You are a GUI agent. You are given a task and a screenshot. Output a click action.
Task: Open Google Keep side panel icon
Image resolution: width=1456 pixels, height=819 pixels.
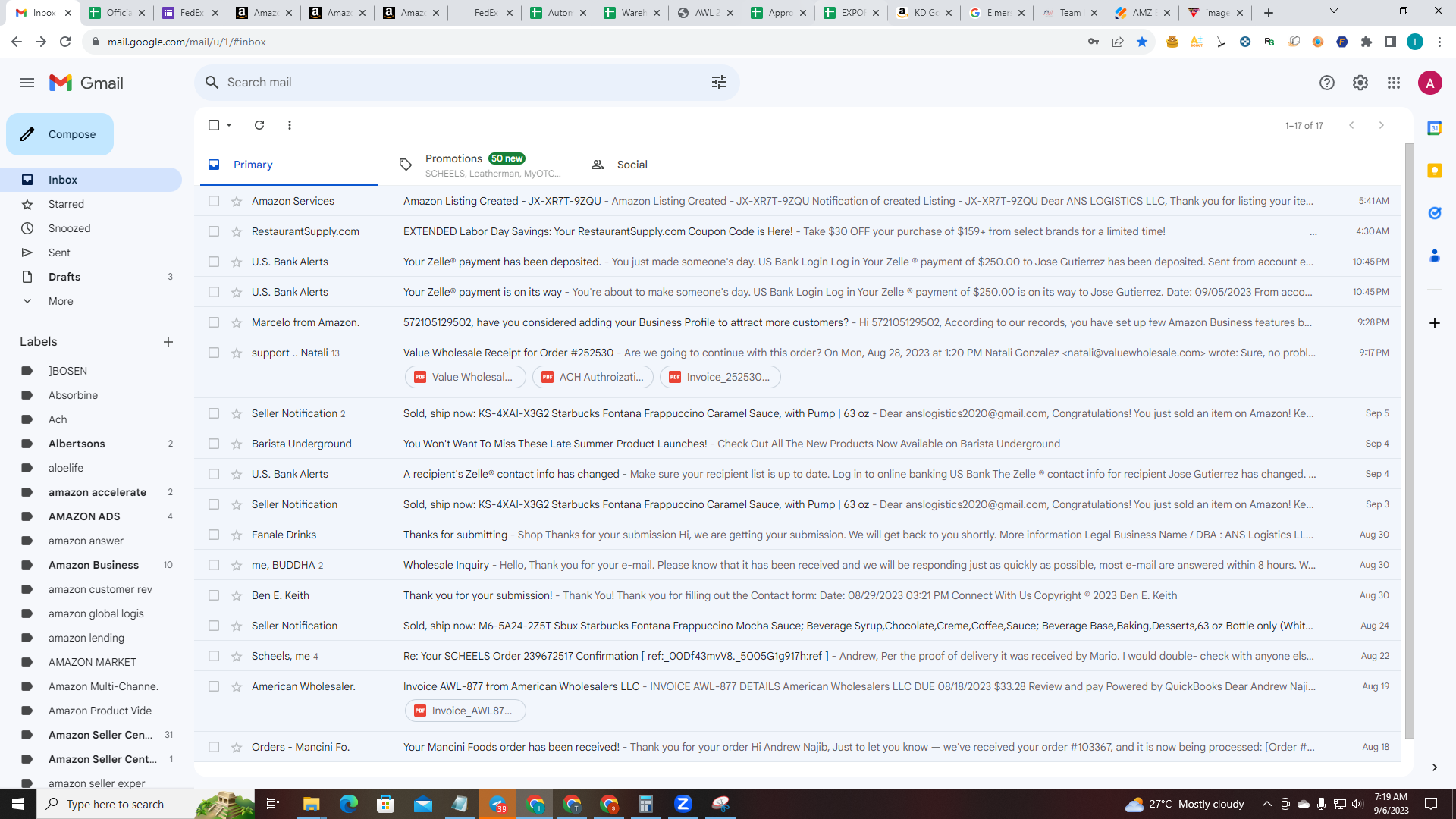(x=1435, y=171)
